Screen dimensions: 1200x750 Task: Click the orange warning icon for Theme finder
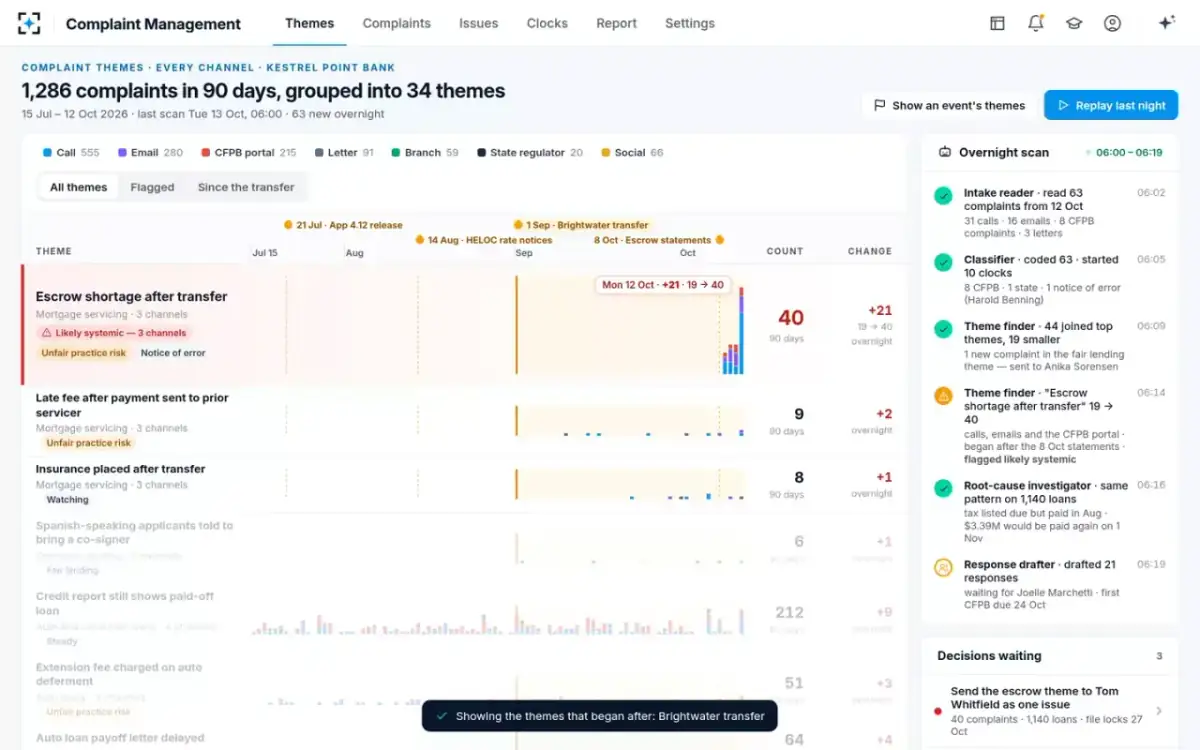[x=943, y=396]
